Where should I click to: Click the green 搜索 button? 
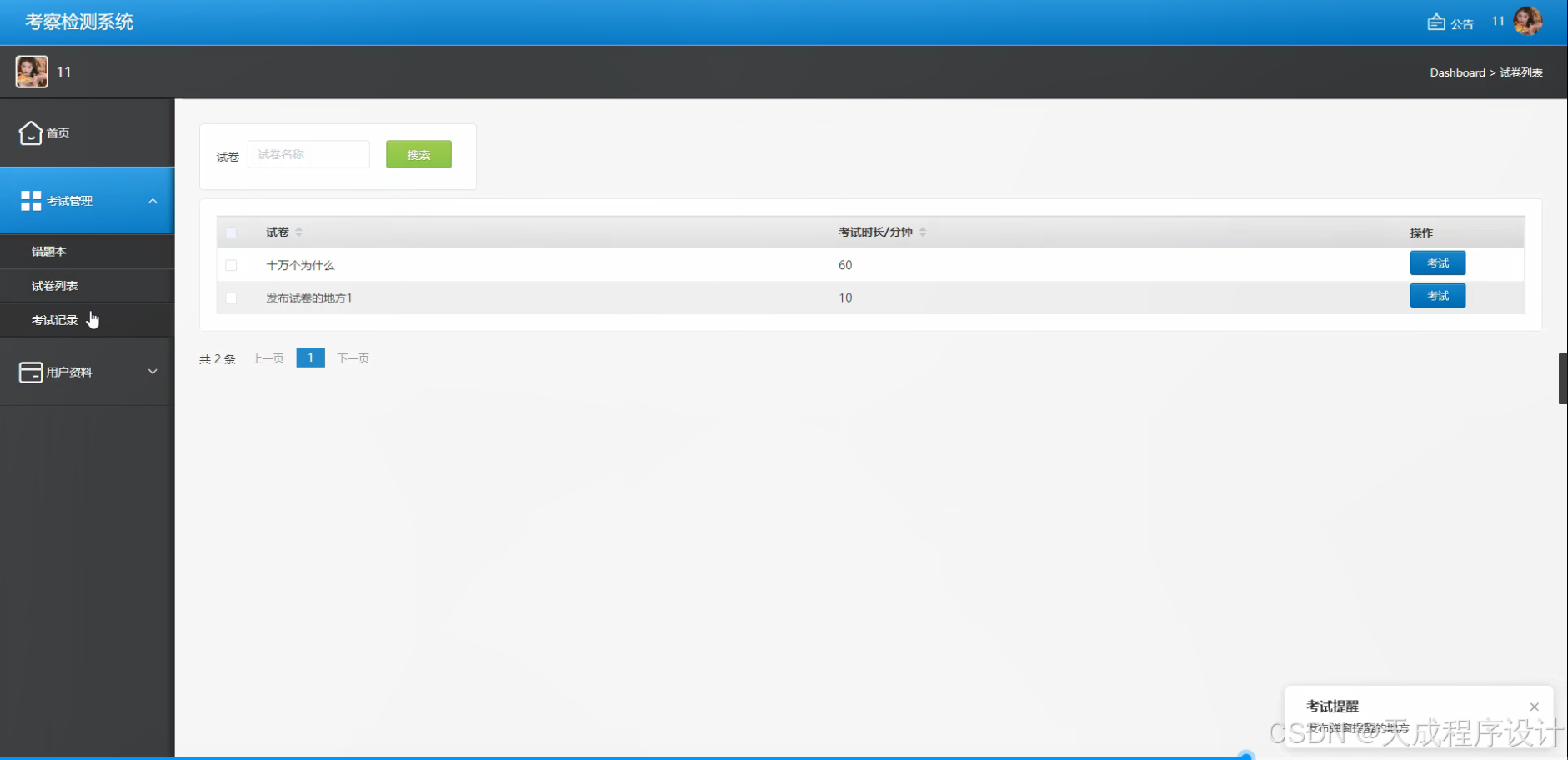(418, 154)
